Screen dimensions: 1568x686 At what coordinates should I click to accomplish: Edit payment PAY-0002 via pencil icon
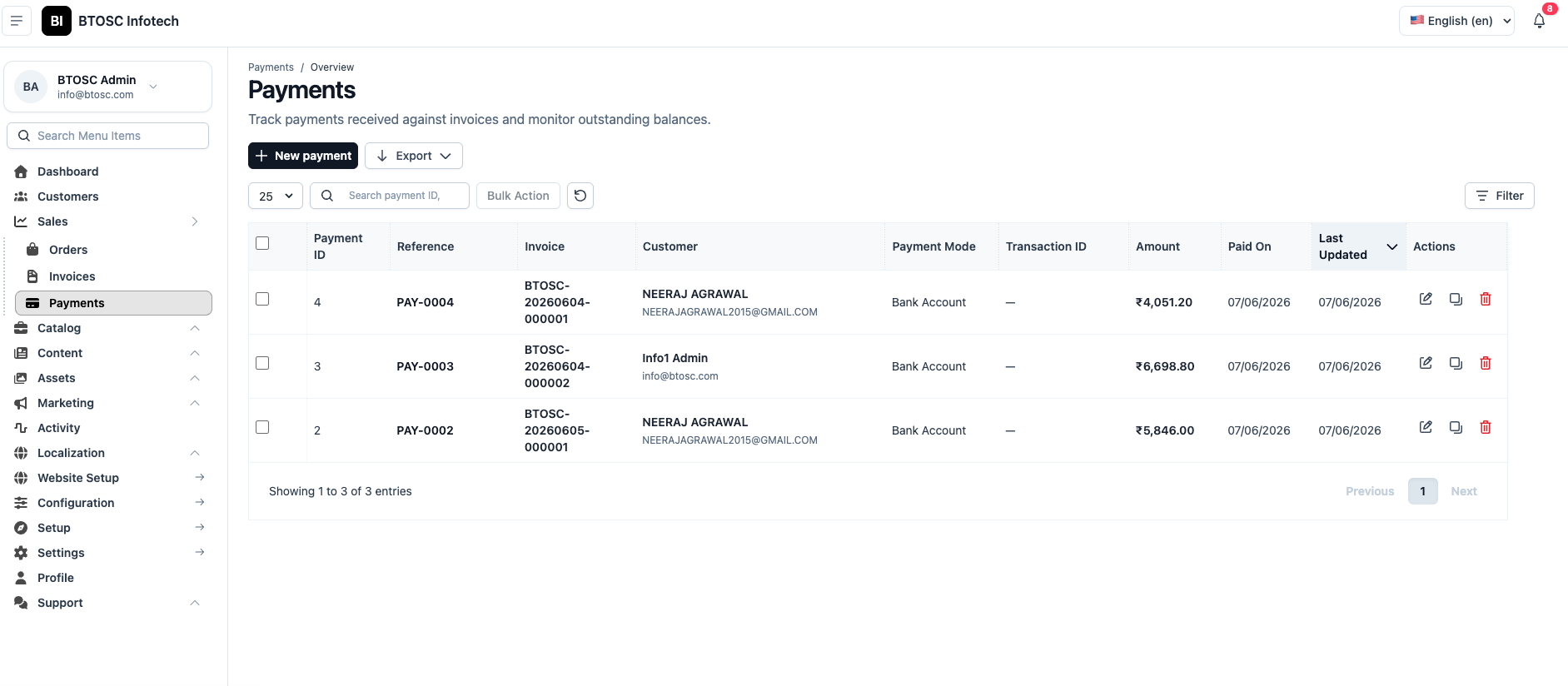1426,427
